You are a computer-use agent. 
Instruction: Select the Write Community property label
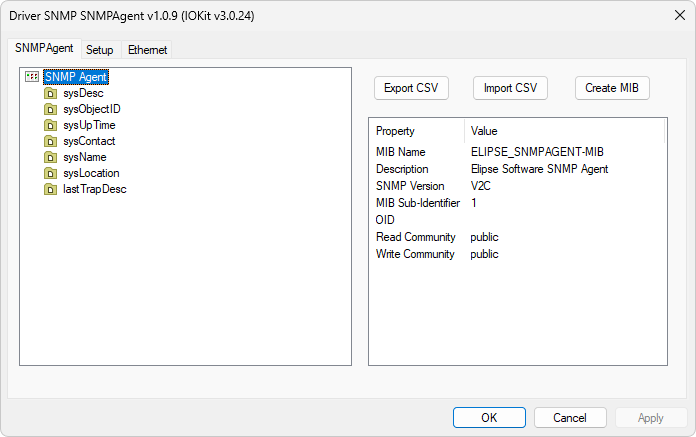pyautogui.click(x=415, y=254)
